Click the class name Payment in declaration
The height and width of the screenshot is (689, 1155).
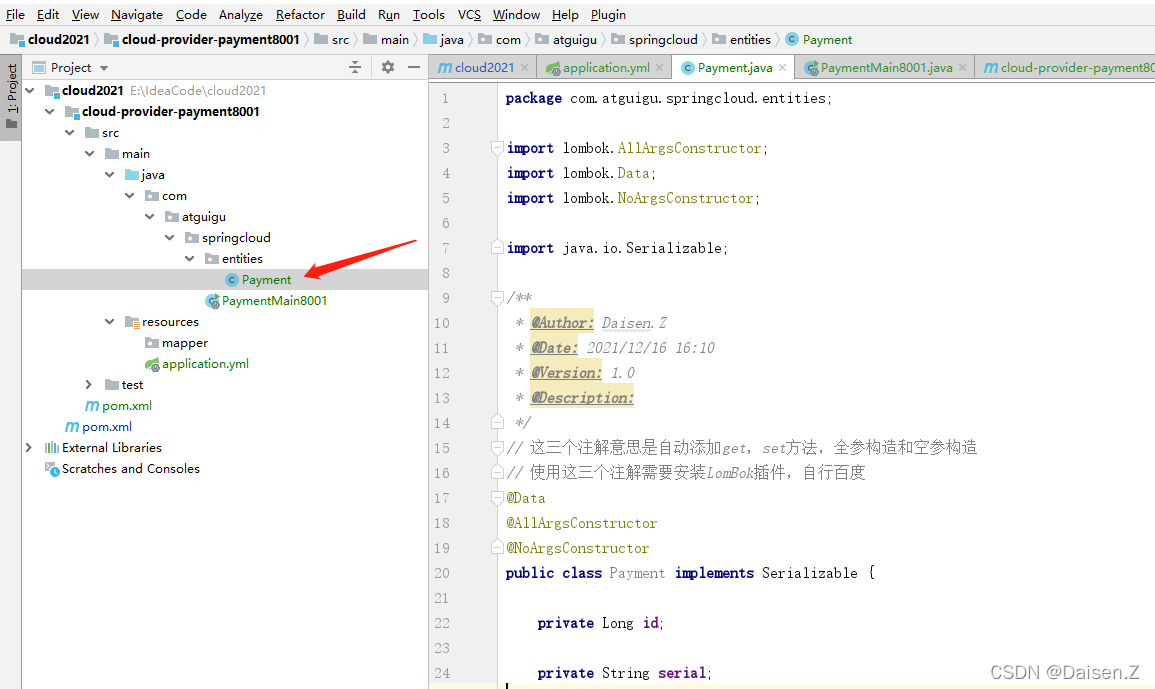tap(637, 573)
